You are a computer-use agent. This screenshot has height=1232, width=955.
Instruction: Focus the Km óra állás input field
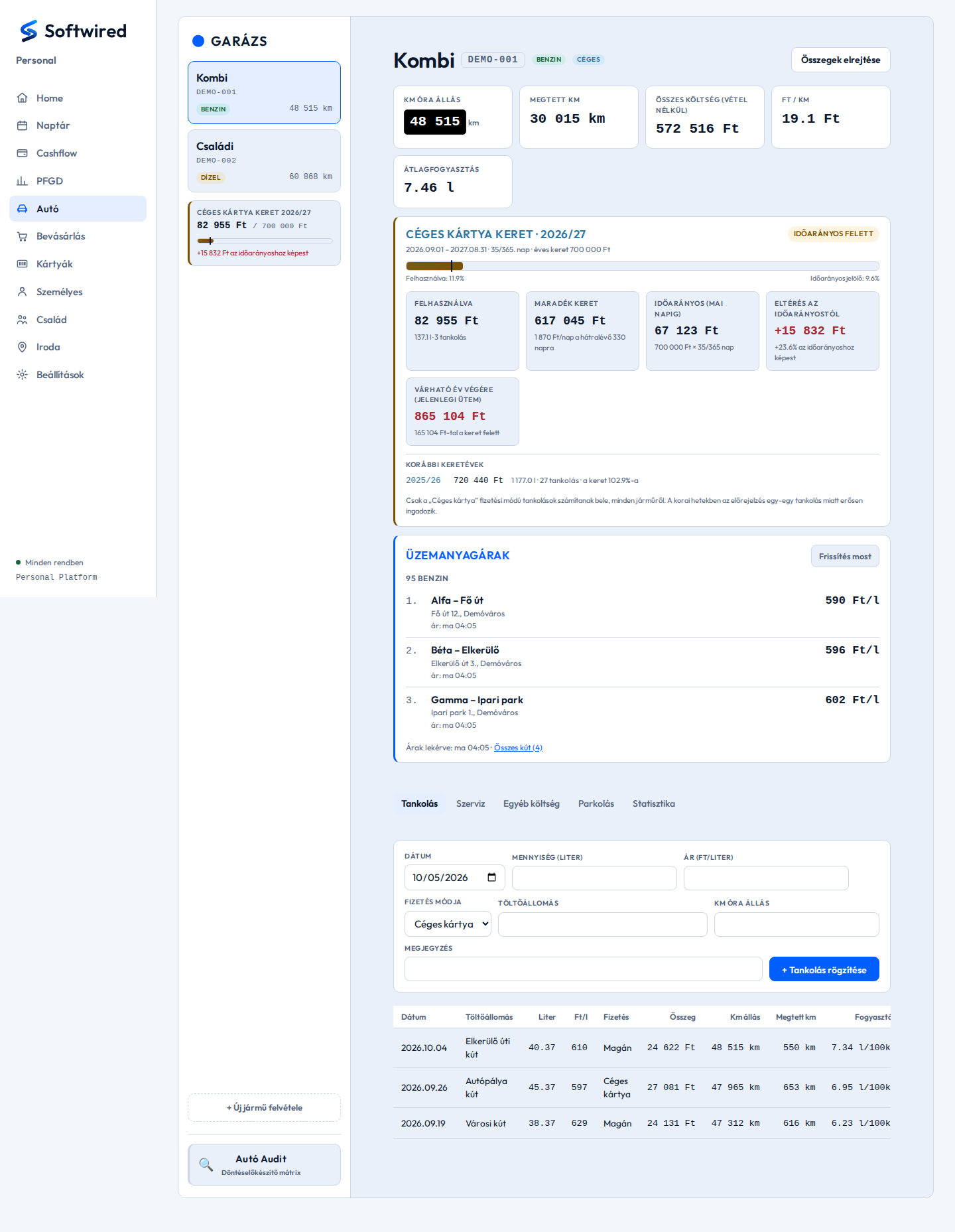[x=796, y=924]
